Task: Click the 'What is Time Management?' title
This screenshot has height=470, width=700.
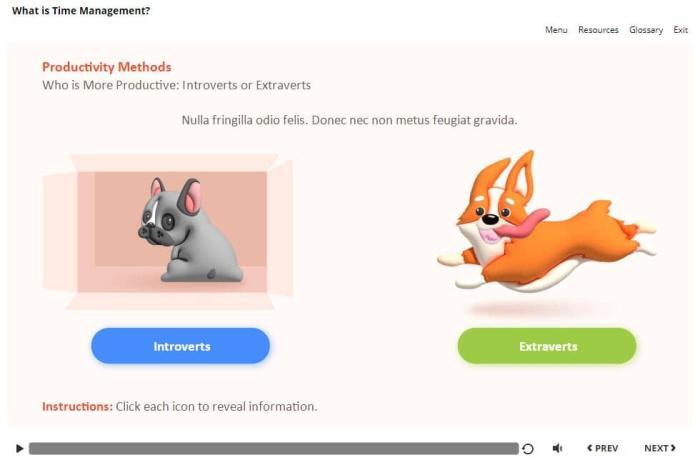Action: click(81, 11)
